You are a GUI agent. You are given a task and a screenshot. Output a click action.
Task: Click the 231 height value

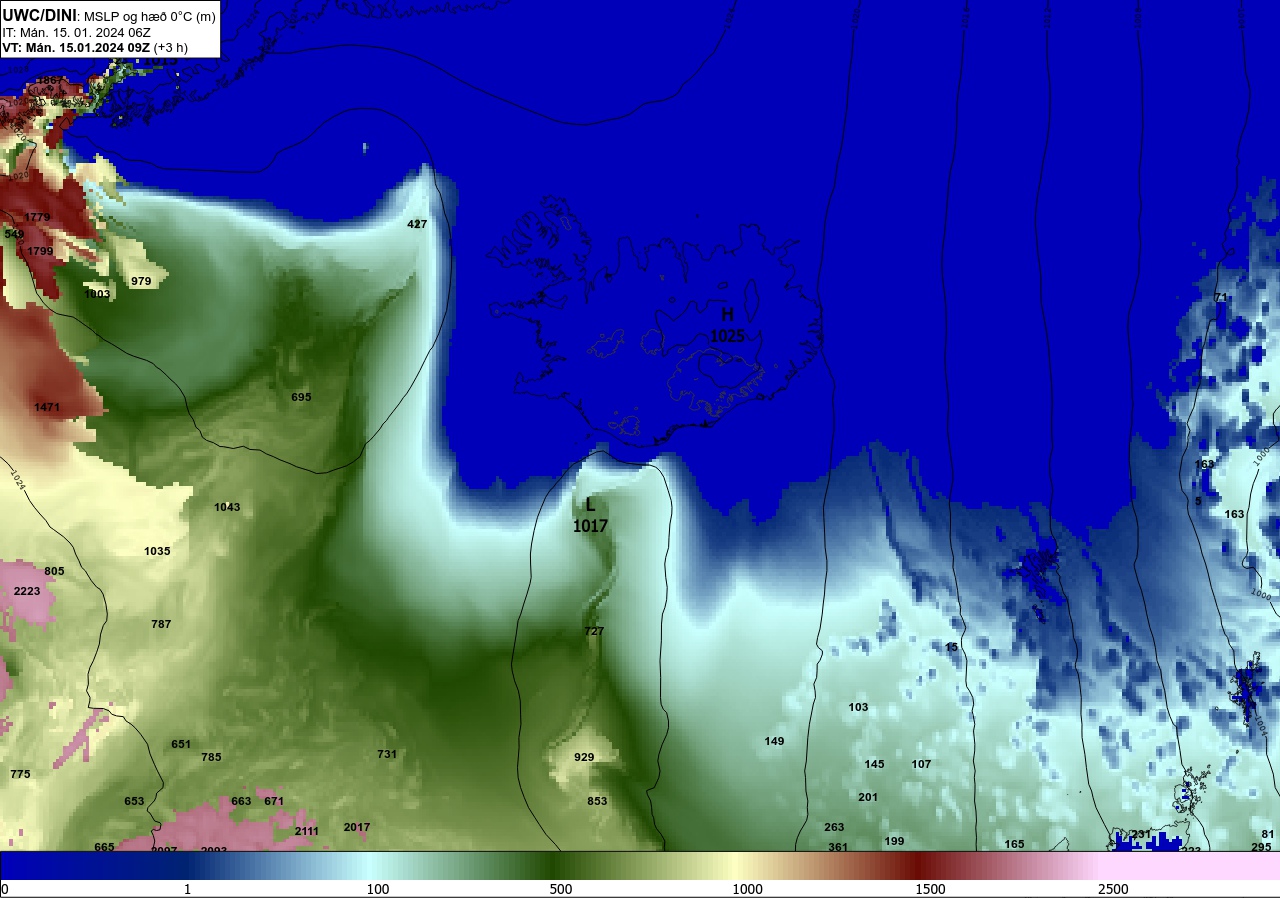pos(1140,834)
